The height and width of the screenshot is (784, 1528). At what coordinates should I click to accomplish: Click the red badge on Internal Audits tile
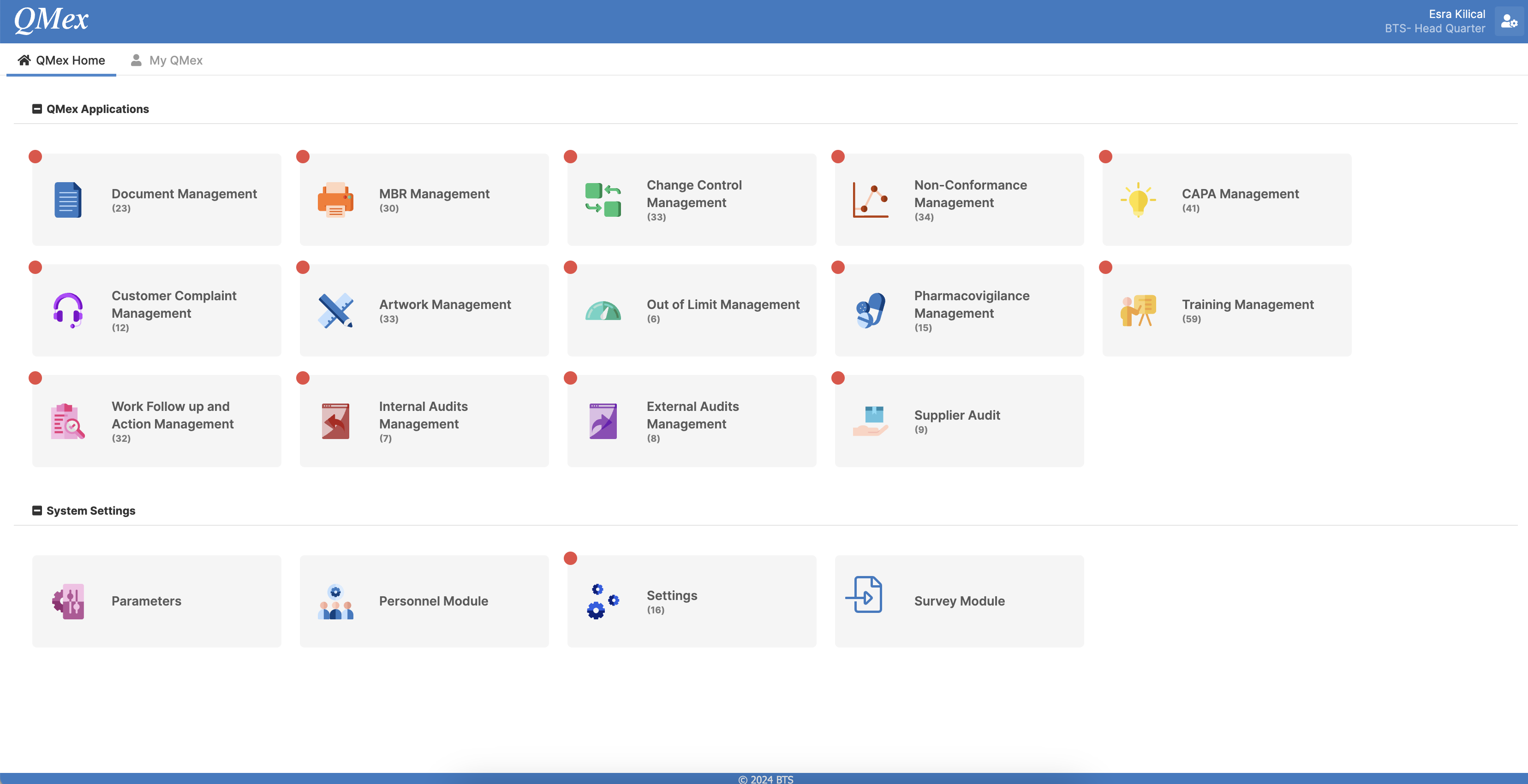tap(303, 378)
